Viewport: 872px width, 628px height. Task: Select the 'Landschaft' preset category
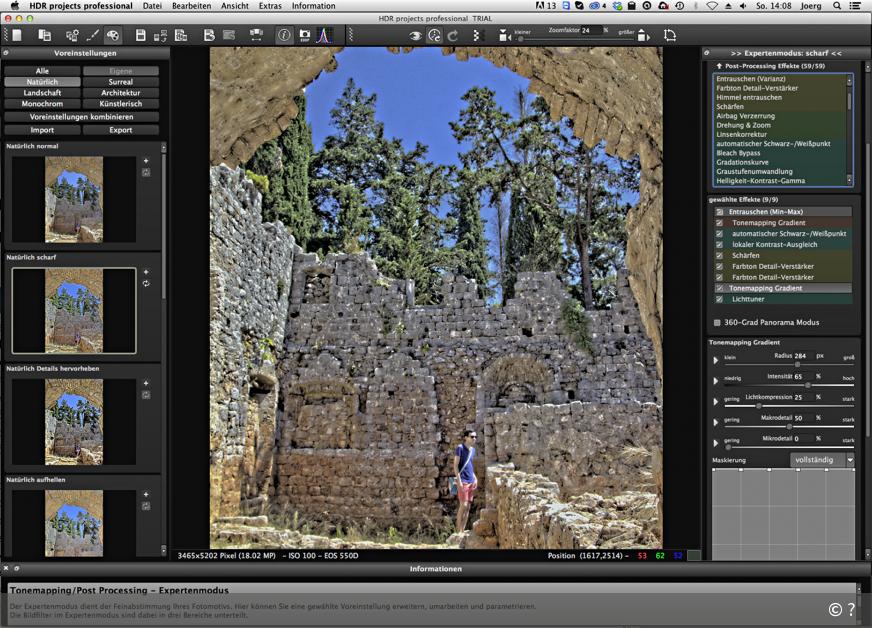click(42, 93)
